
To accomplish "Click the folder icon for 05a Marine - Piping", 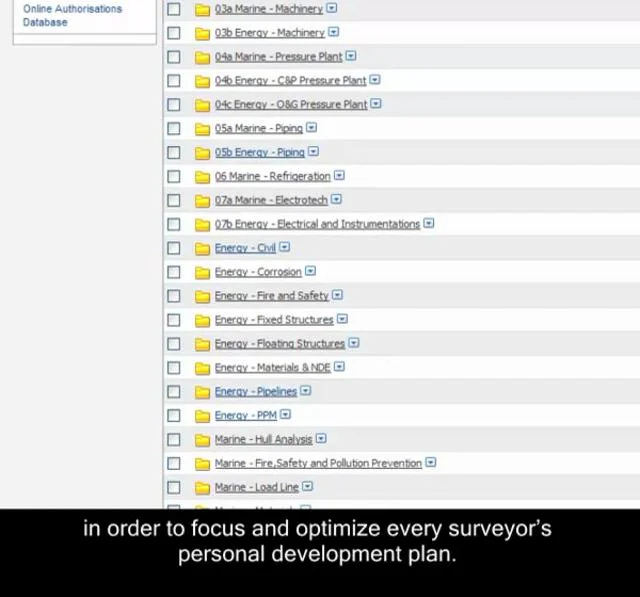I will click(x=202, y=129).
